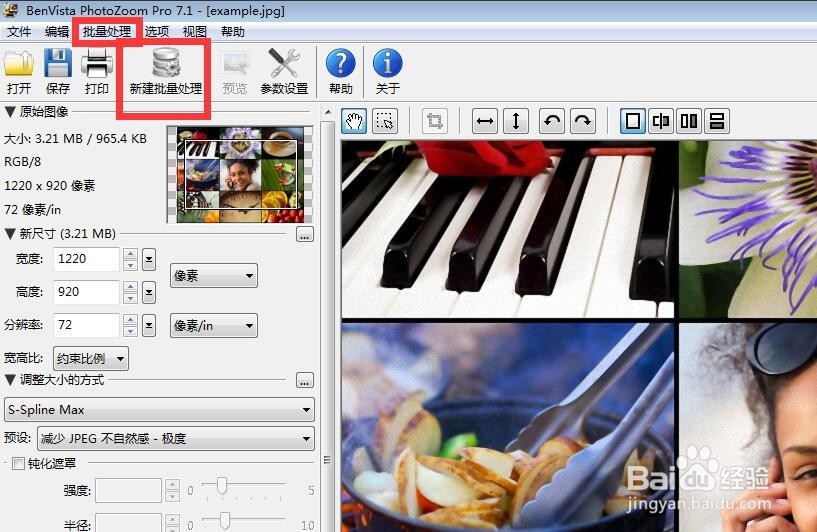This screenshot has width=817, height=532.
Task: Enable the 钝化遮罩 checkbox
Action: pyautogui.click(x=18, y=463)
